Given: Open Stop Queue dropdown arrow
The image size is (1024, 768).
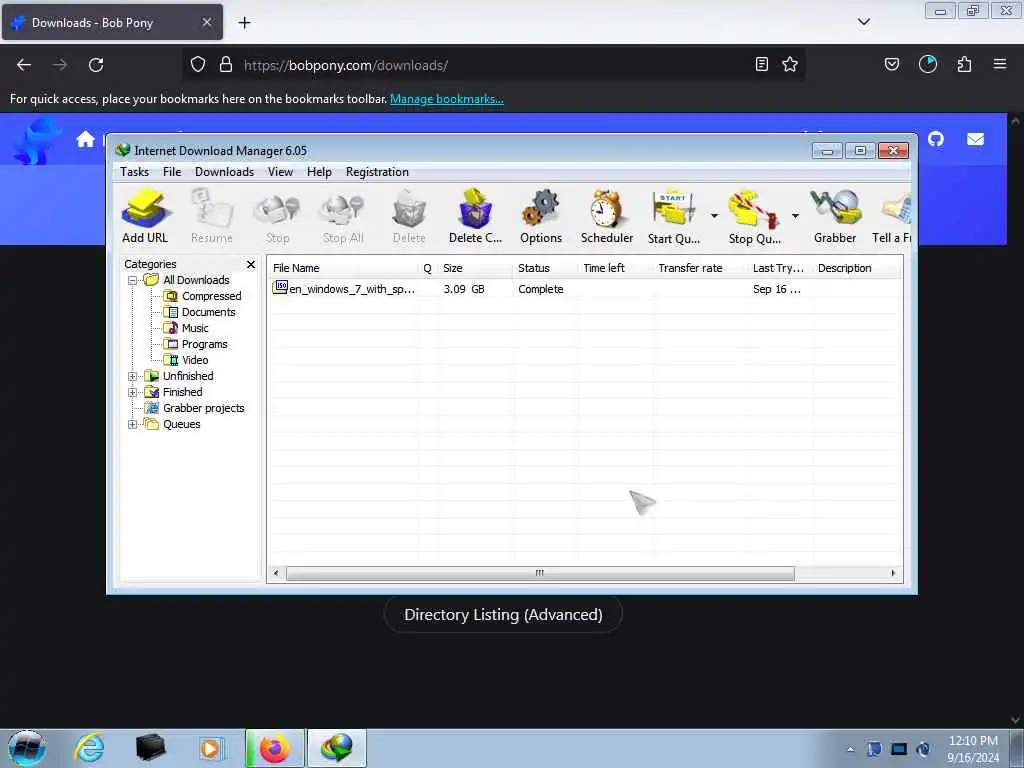Looking at the screenshot, I should pyautogui.click(x=795, y=216).
